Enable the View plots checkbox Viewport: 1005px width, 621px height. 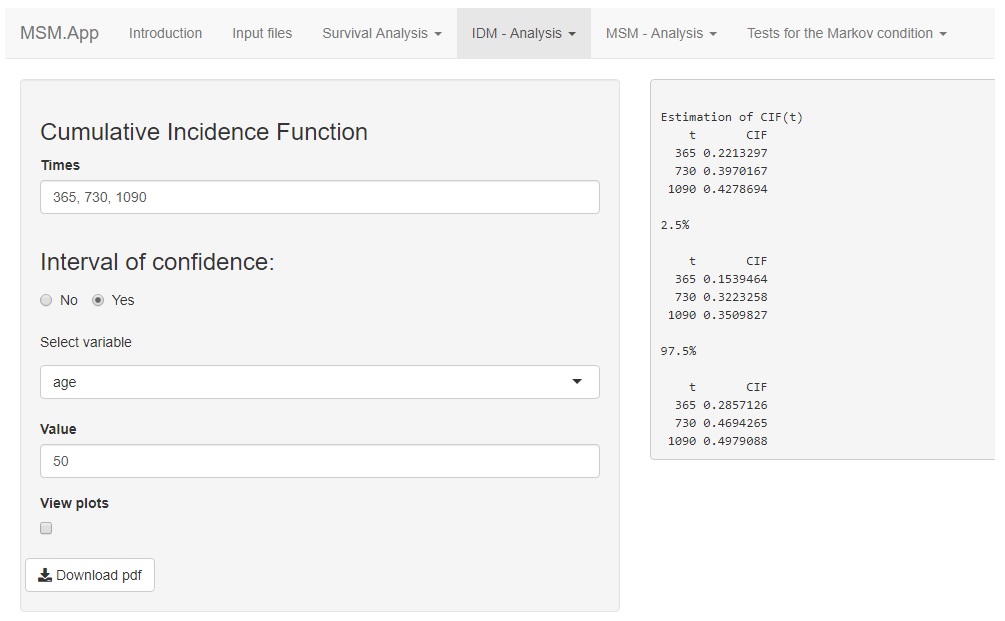[46, 528]
